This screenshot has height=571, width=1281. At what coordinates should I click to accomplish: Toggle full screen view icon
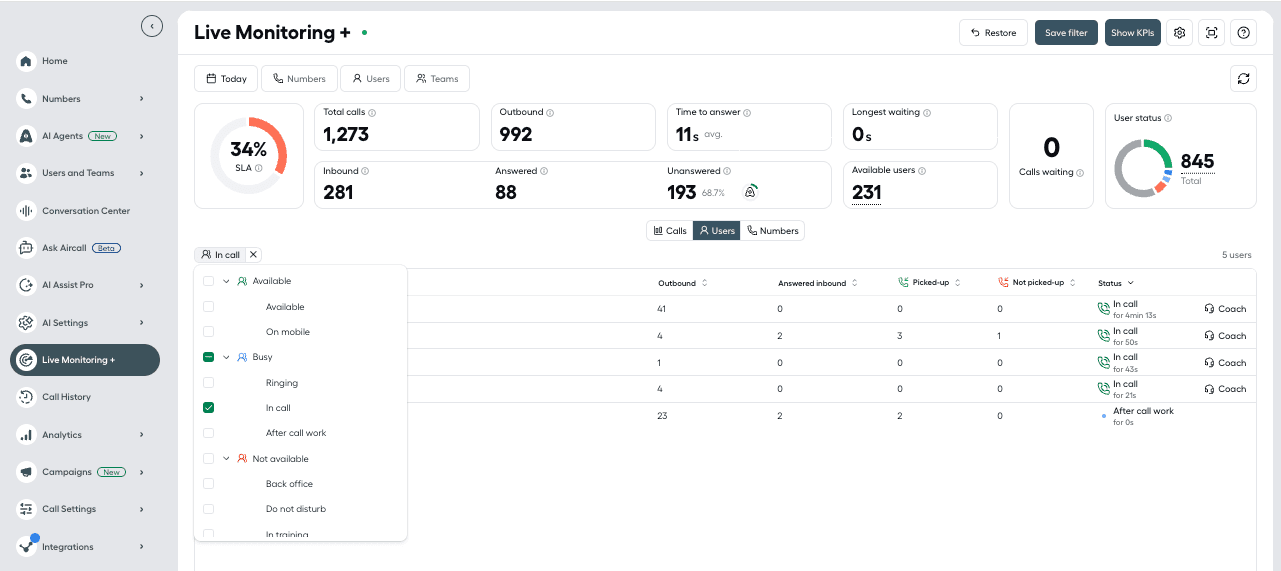(1212, 33)
